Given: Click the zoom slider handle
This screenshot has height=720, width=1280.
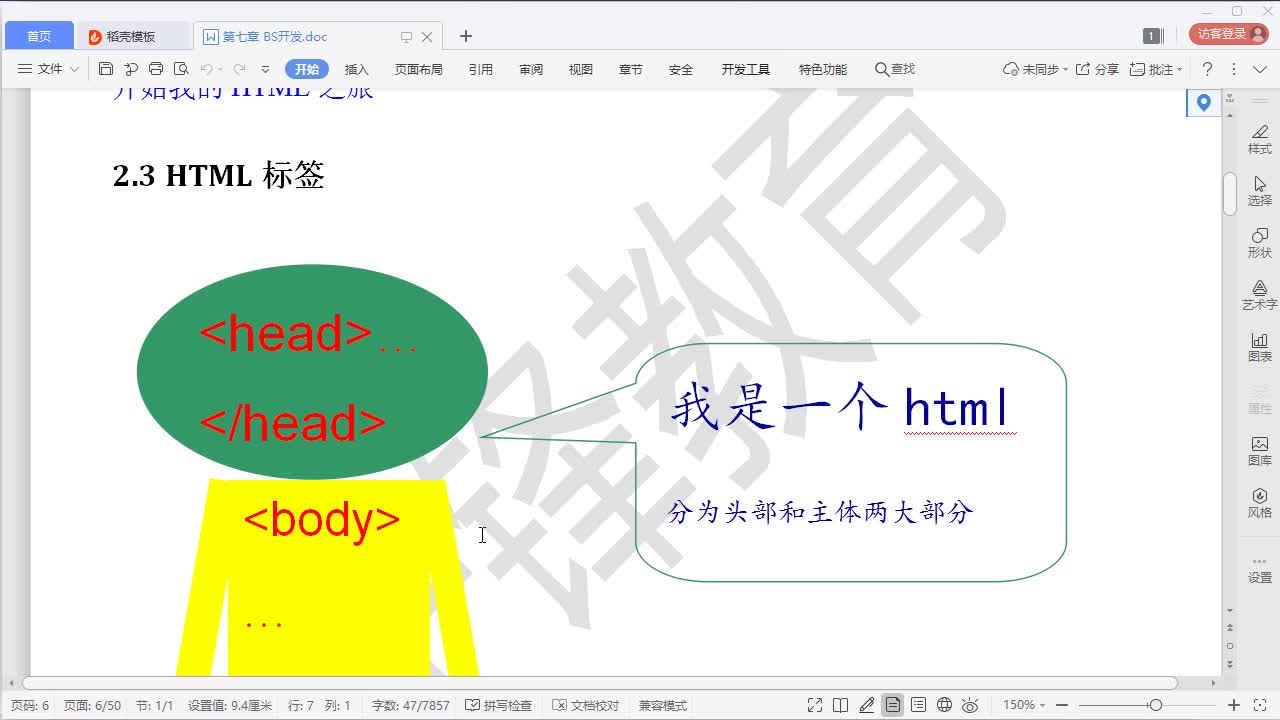Looking at the screenshot, I should tap(1155, 705).
